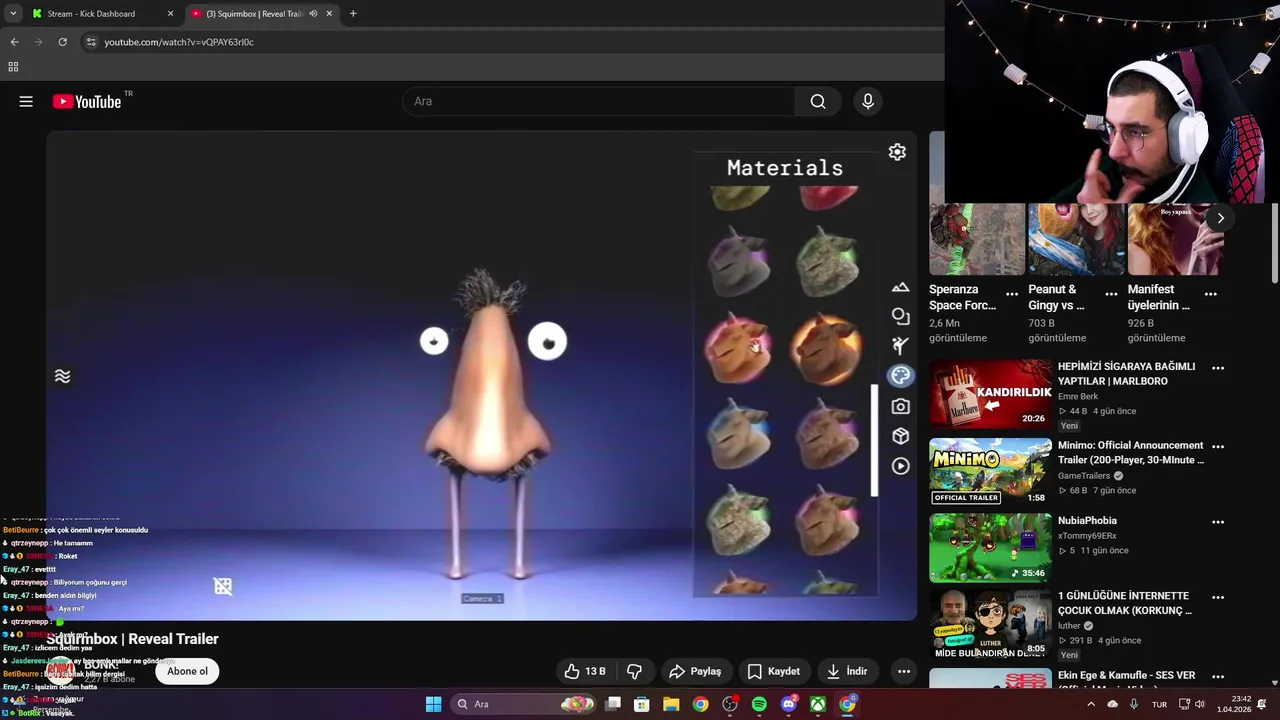Open a new browser tab
The image size is (1280, 720).
tap(353, 14)
